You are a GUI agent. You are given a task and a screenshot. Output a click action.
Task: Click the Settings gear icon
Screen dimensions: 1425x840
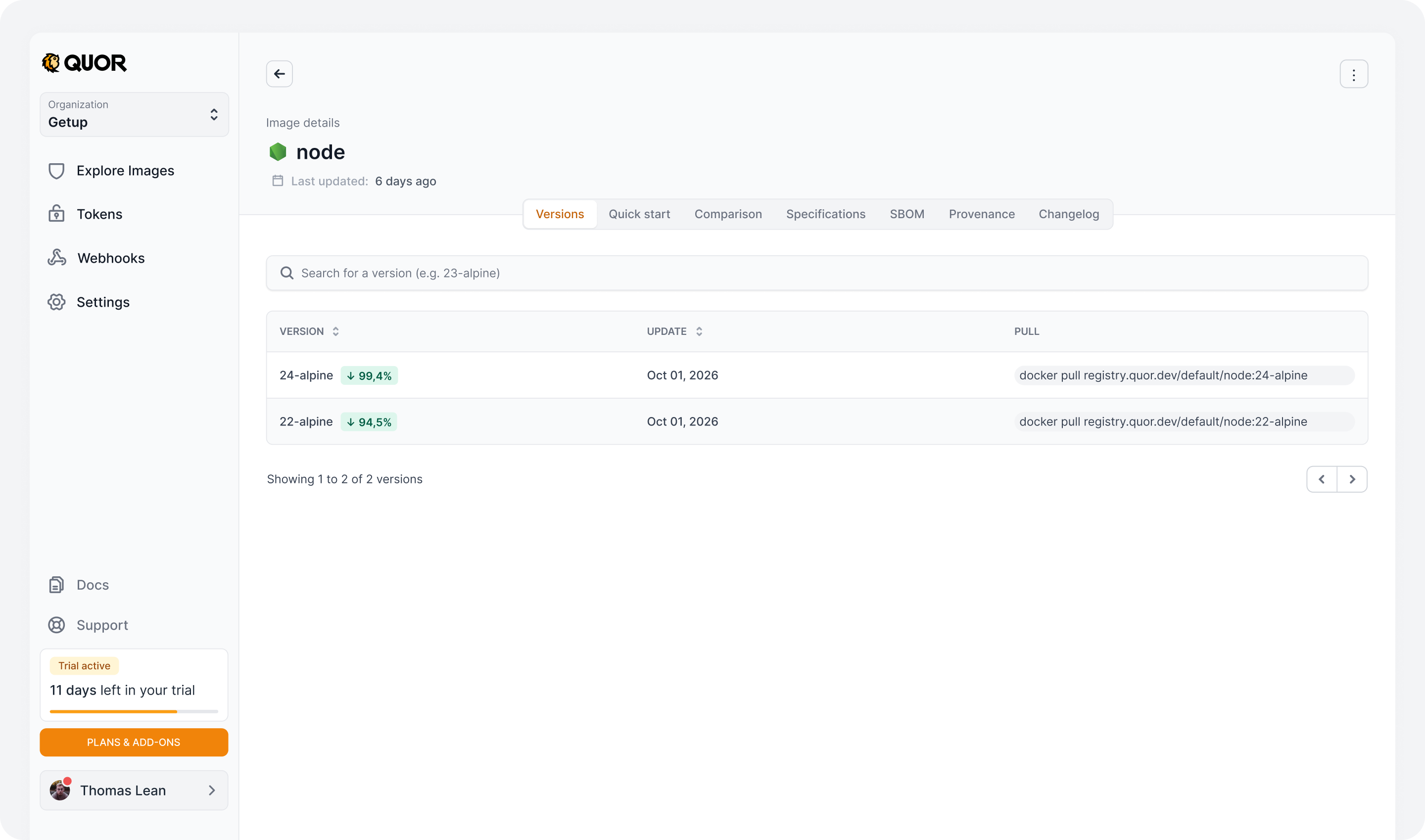tap(56, 302)
